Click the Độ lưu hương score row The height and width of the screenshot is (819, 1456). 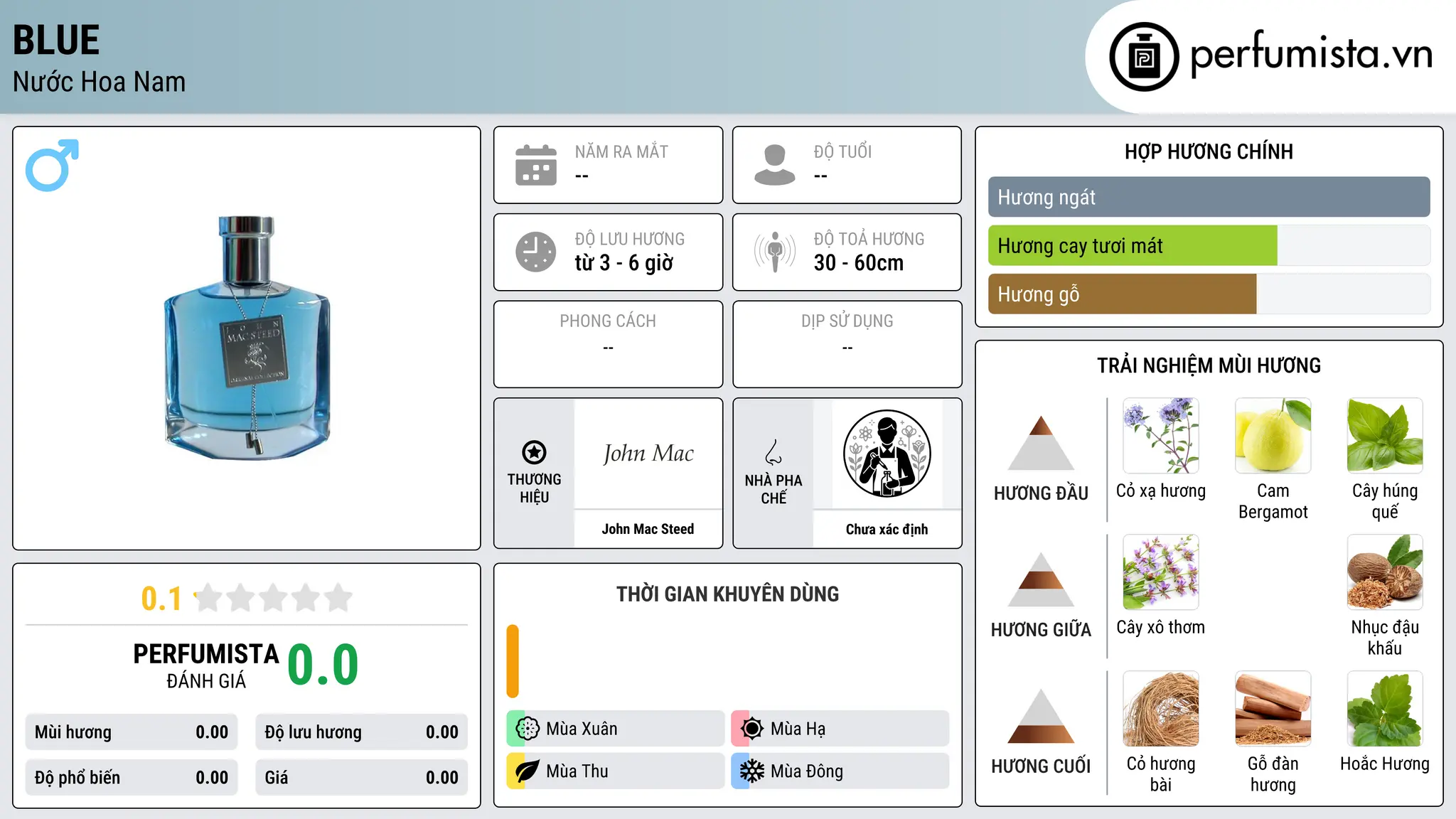(x=362, y=732)
